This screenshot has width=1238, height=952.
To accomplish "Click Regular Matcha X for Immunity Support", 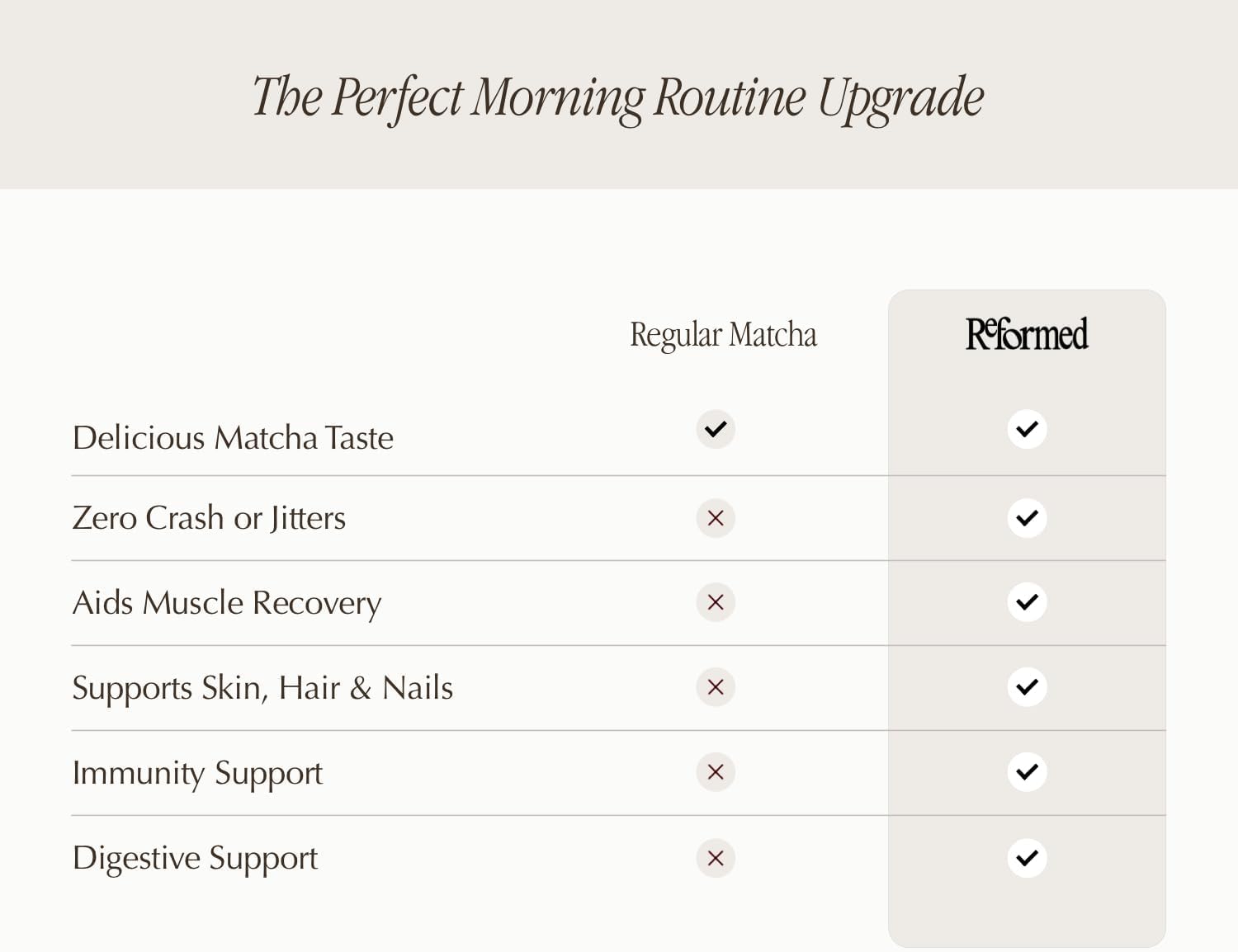I will [x=716, y=772].
